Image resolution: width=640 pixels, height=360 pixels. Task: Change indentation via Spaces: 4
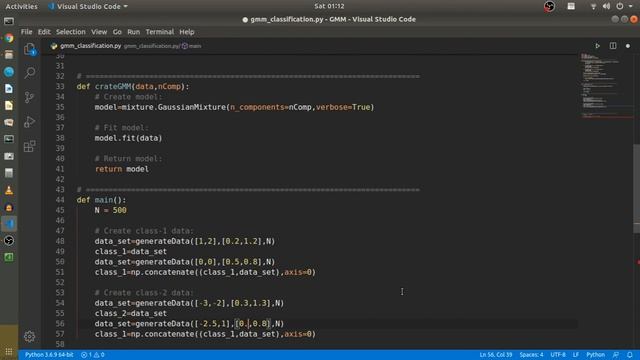pyautogui.click(x=531, y=355)
